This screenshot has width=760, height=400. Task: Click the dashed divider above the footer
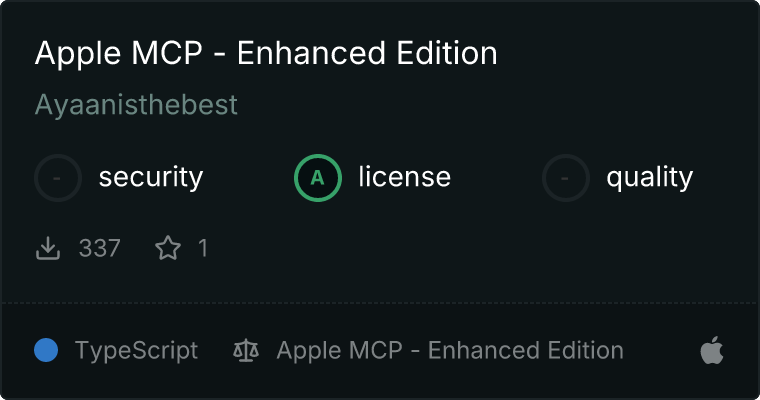pos(380,303)
